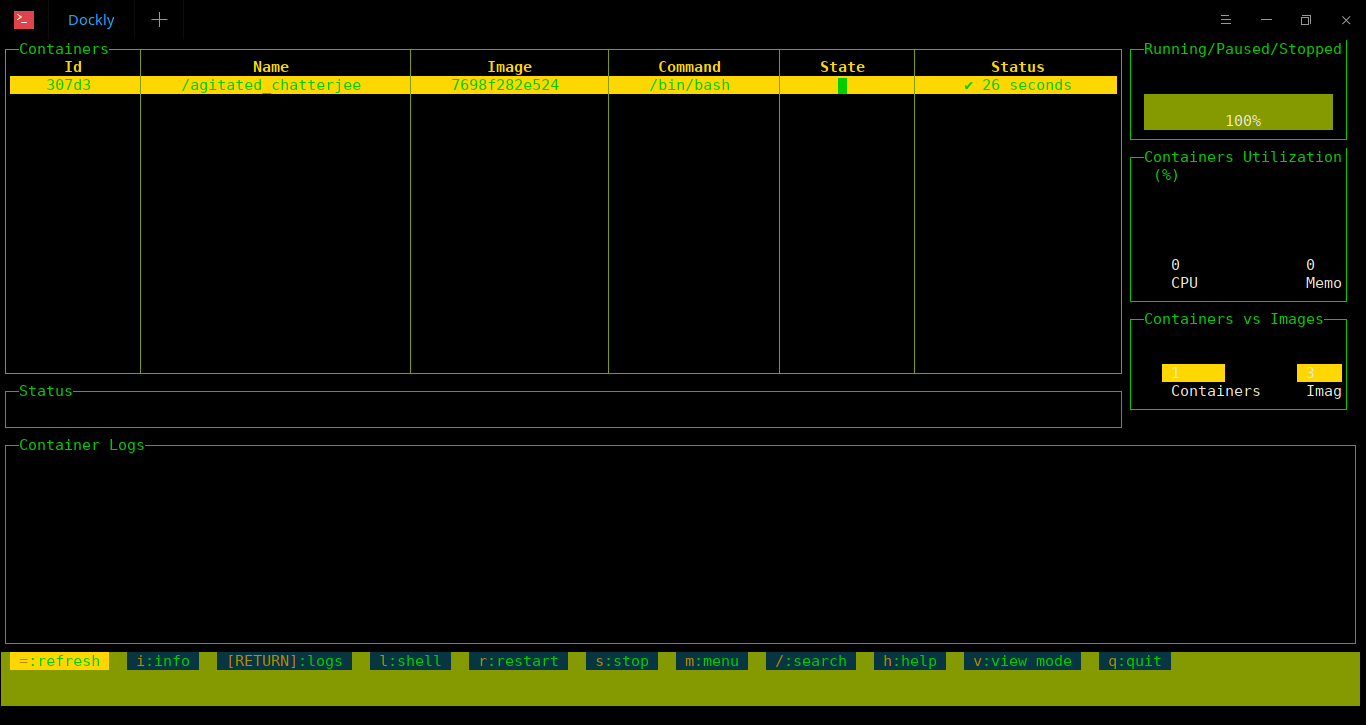Click the green State indicator block
This screenshot has height=725, width=1366.
[x=842, y=85]
